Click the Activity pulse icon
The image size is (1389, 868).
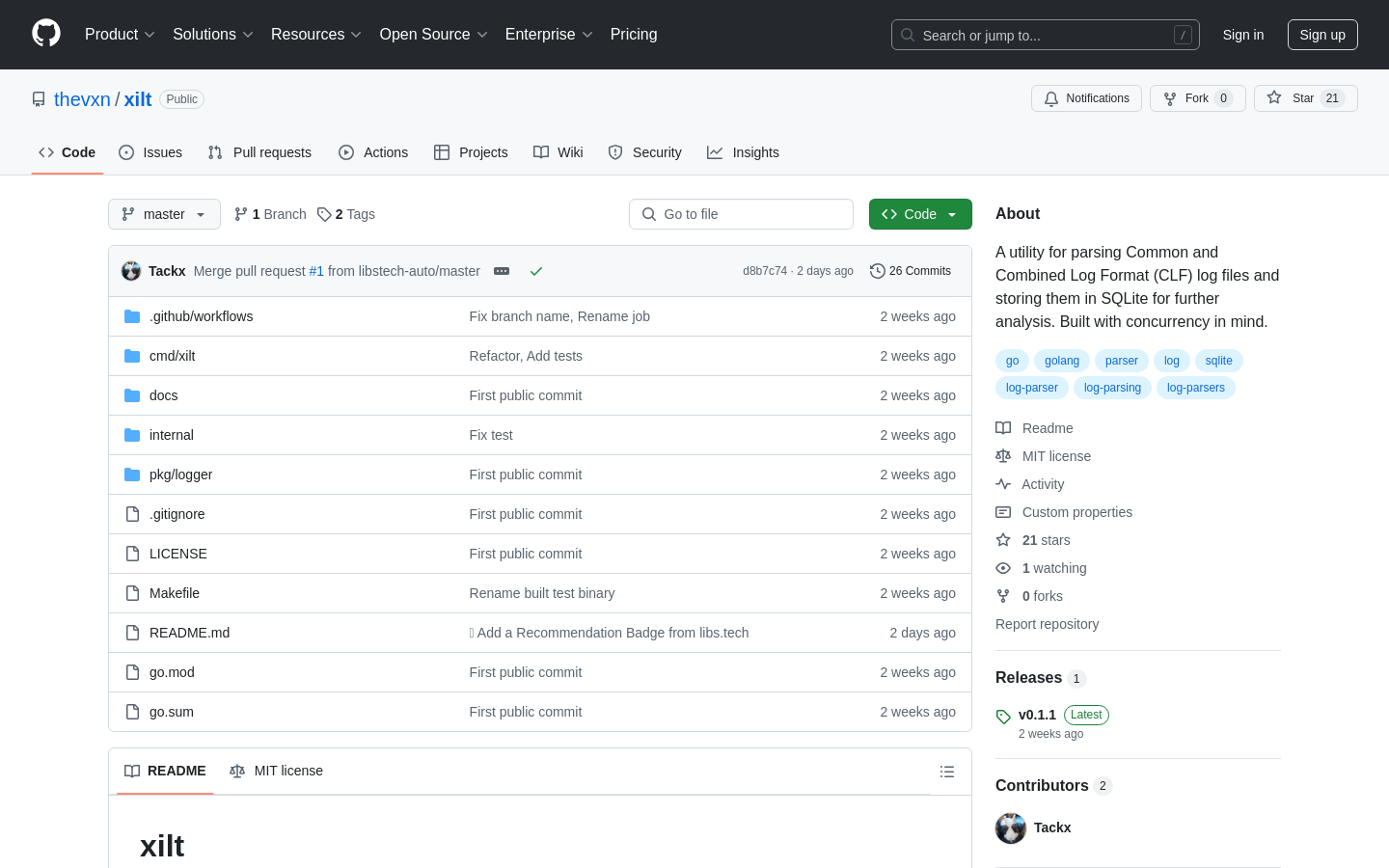[1003, 484]
